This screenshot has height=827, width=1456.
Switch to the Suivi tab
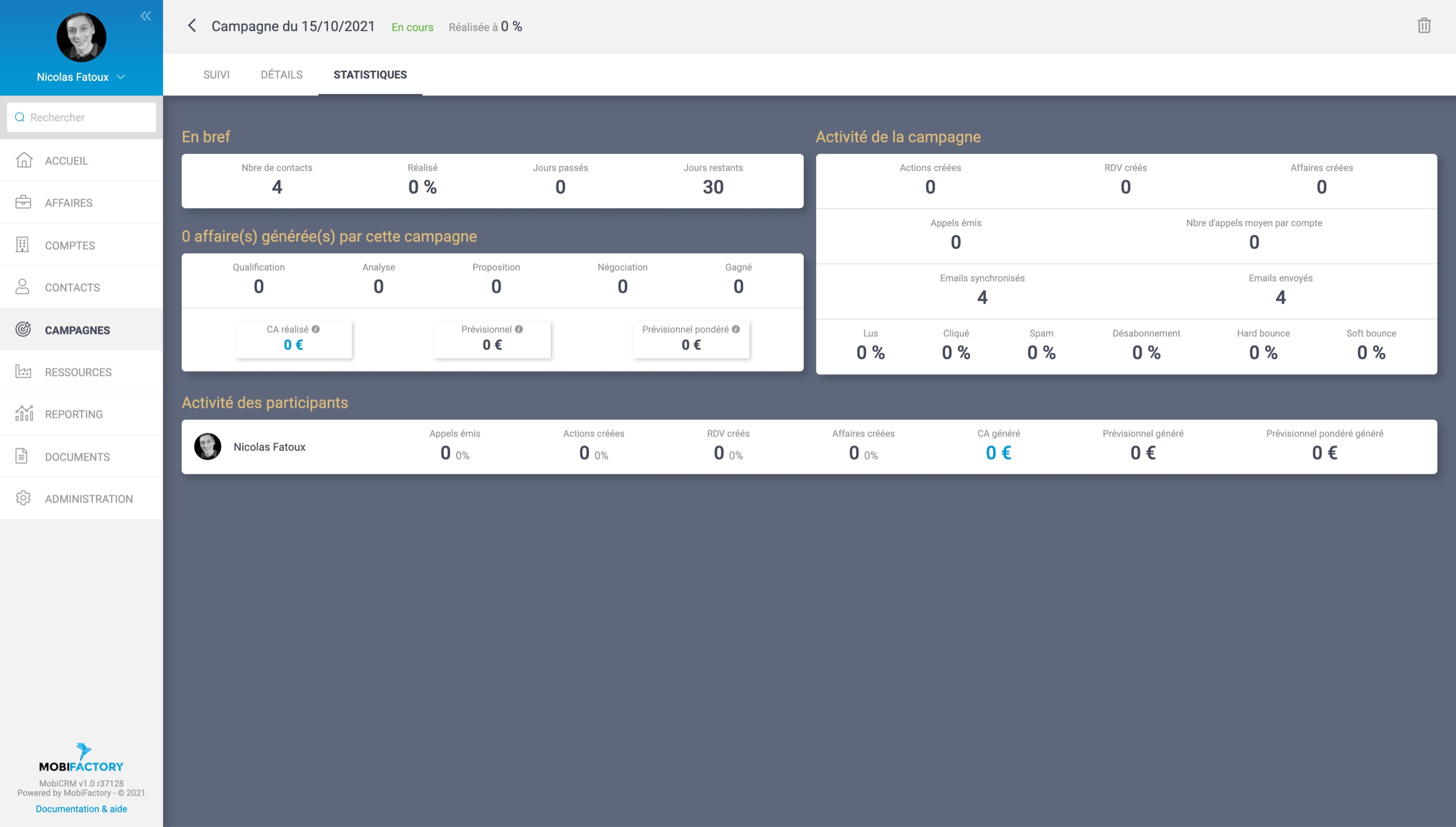216,75
